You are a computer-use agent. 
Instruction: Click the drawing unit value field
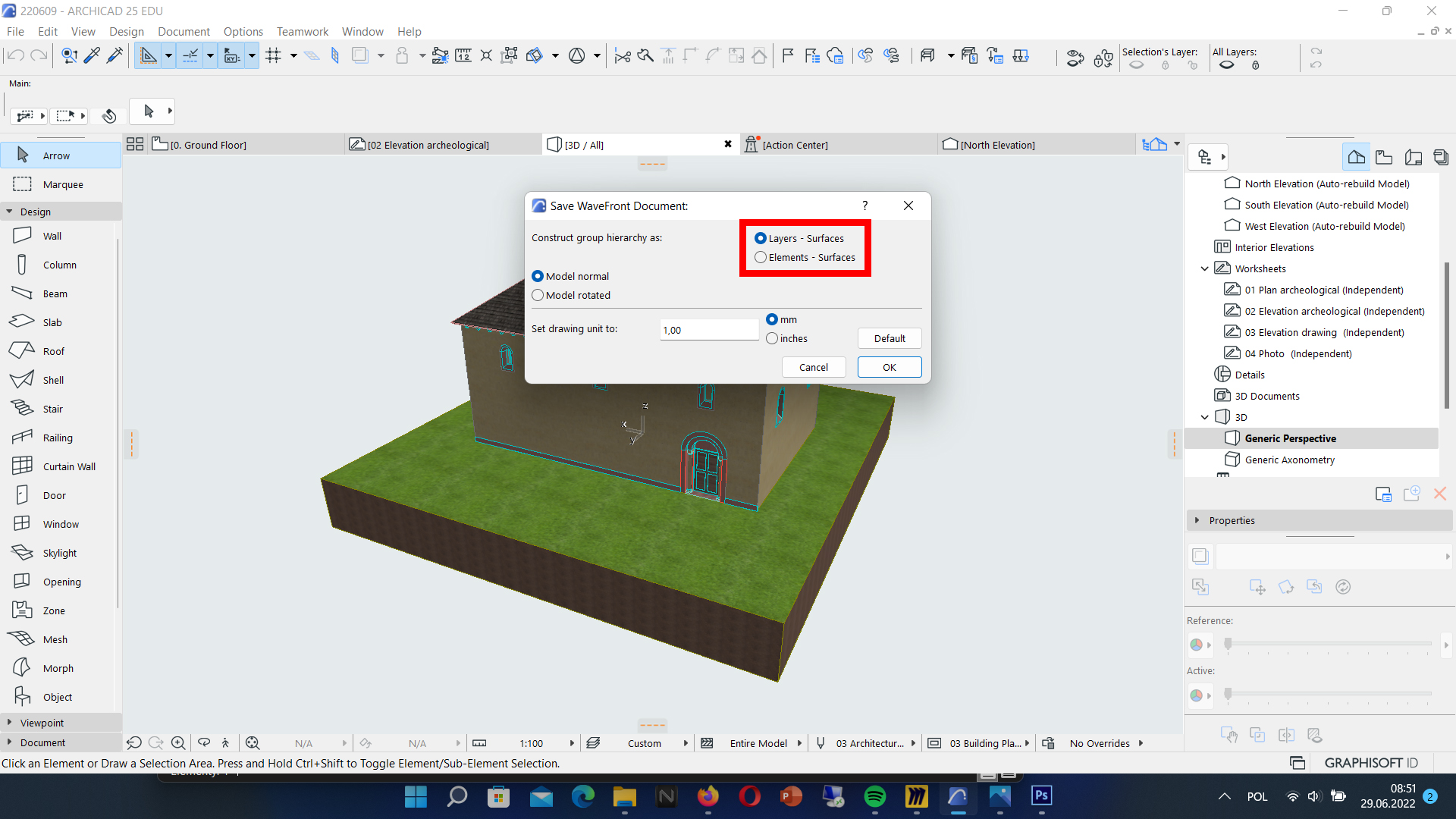click(x=709, y=330)
